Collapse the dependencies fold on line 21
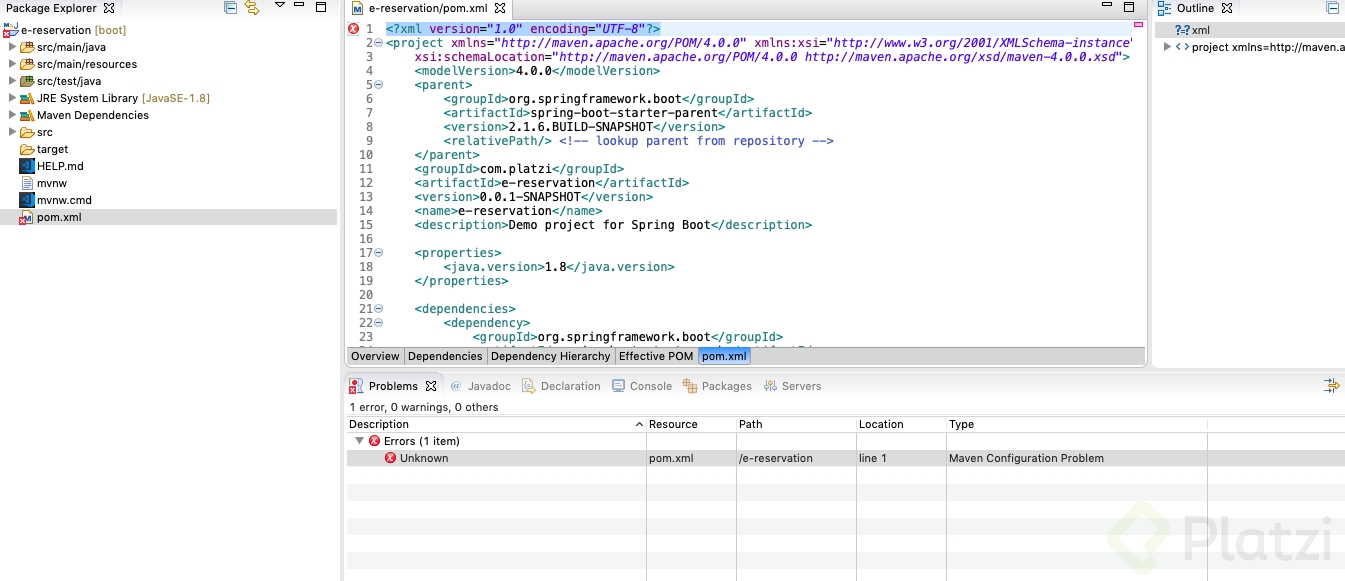Image resolution: width=1345 pixels, height=581 pixels. (x=379, y=309)
